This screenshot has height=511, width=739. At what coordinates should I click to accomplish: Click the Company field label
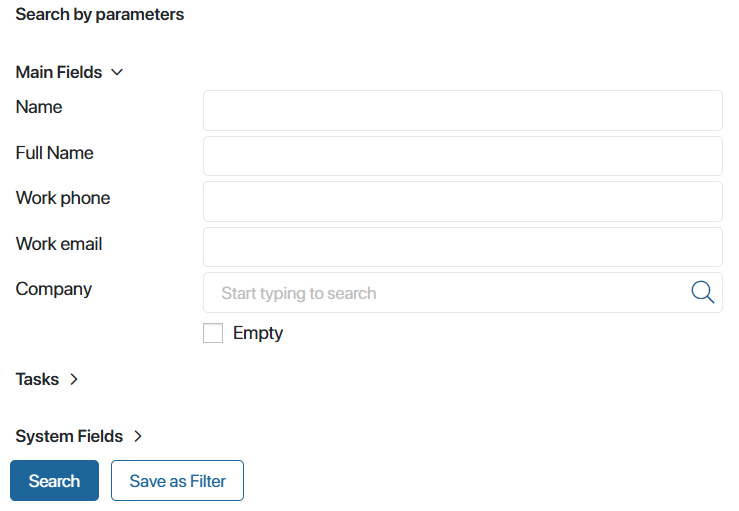(x=54, y=289)
